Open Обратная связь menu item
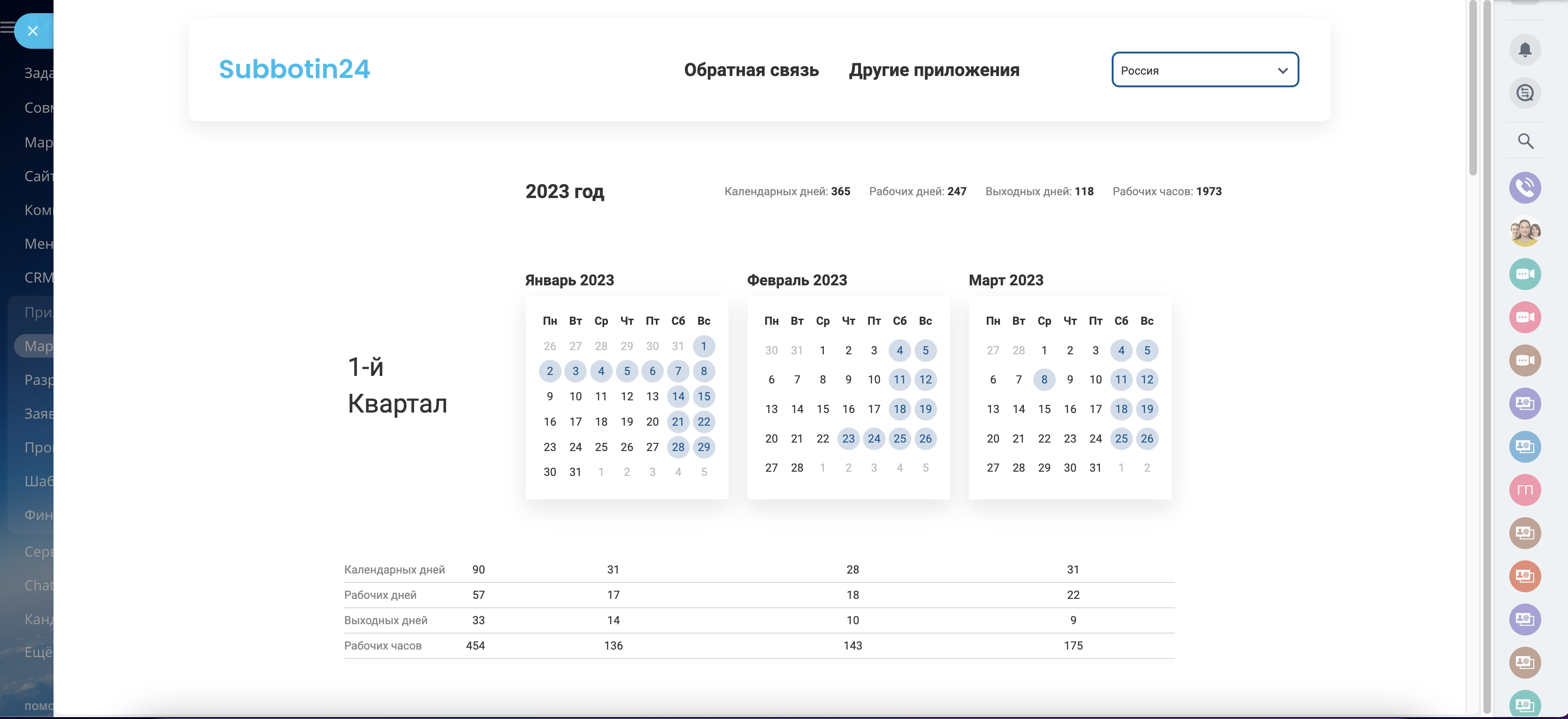Image resolution: width=1568 pixels, height=719 pixels. click(x=751, y=70)
